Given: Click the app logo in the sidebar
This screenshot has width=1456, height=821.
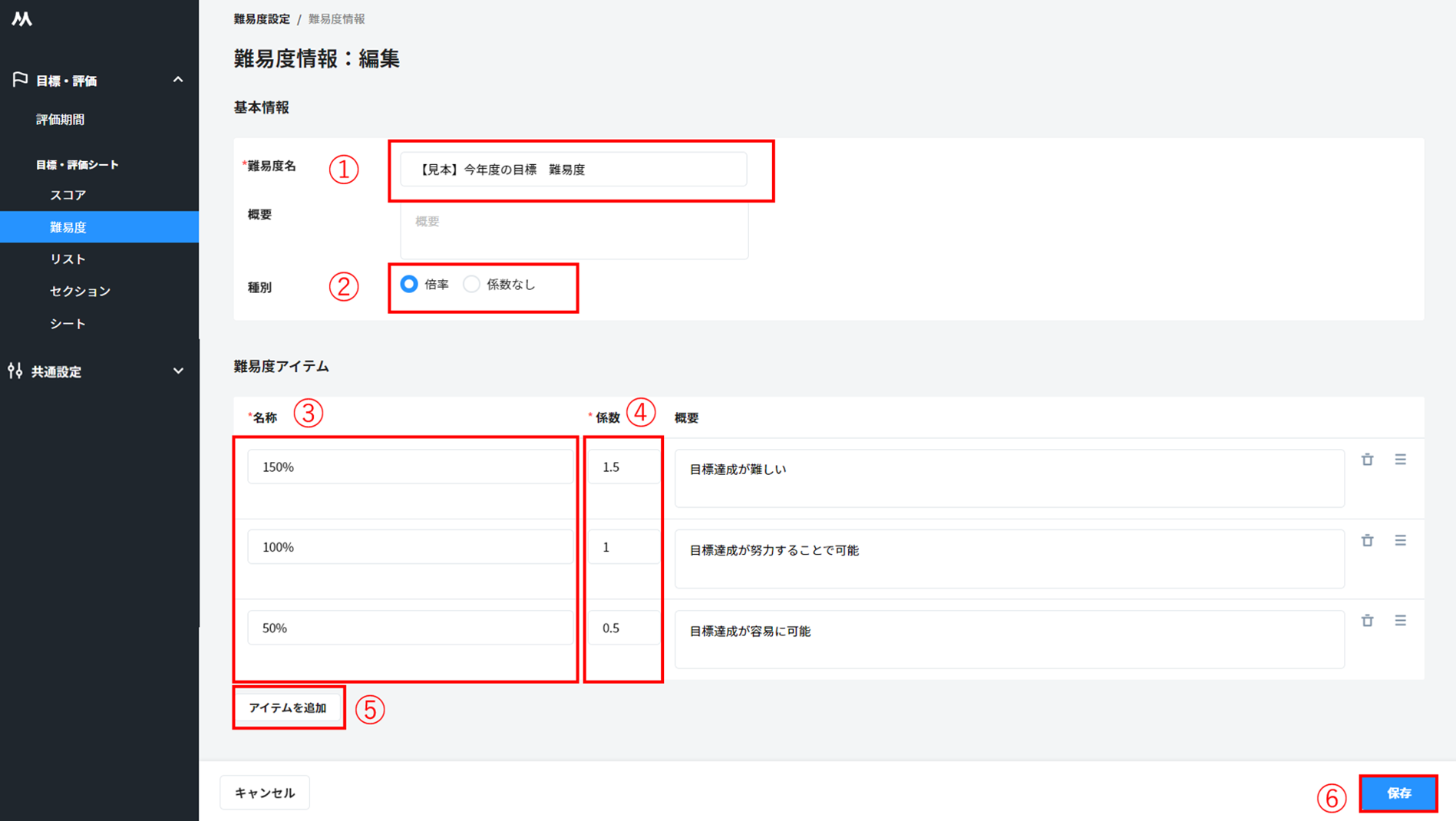Looking at the screenshot, I should coord(21,19).
